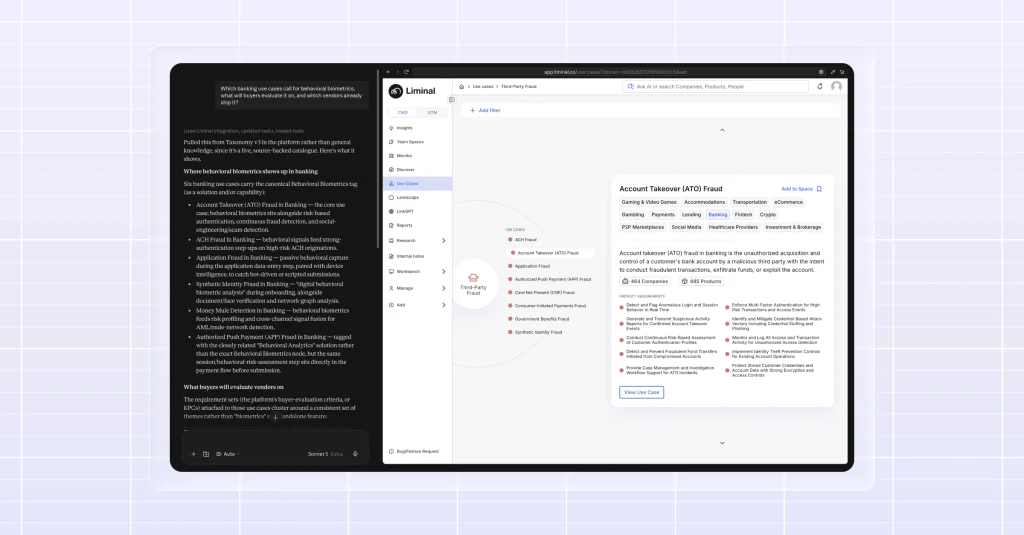Open the Auto mode dropdown in chat

coord(228,454)
